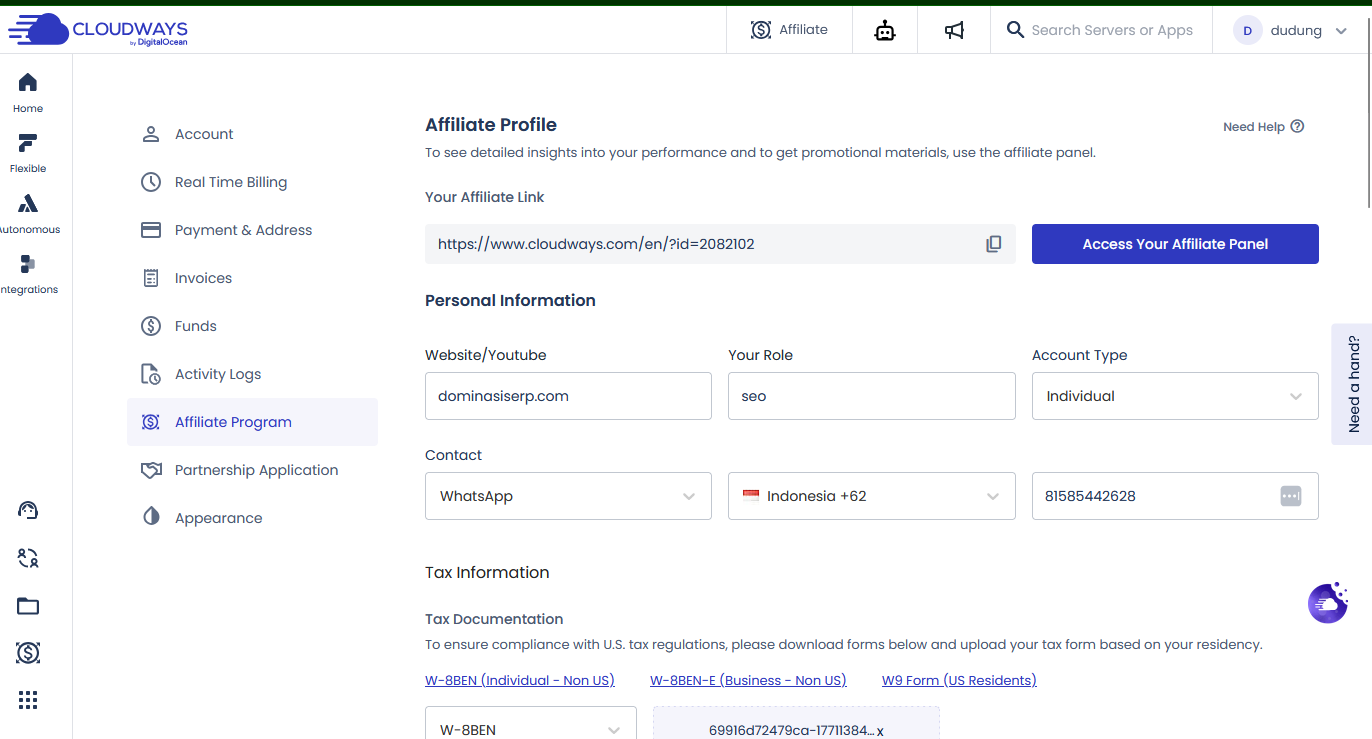Click the user avatar D
This screenshot has height=739, width=1372.
(x=1247, y=30)
